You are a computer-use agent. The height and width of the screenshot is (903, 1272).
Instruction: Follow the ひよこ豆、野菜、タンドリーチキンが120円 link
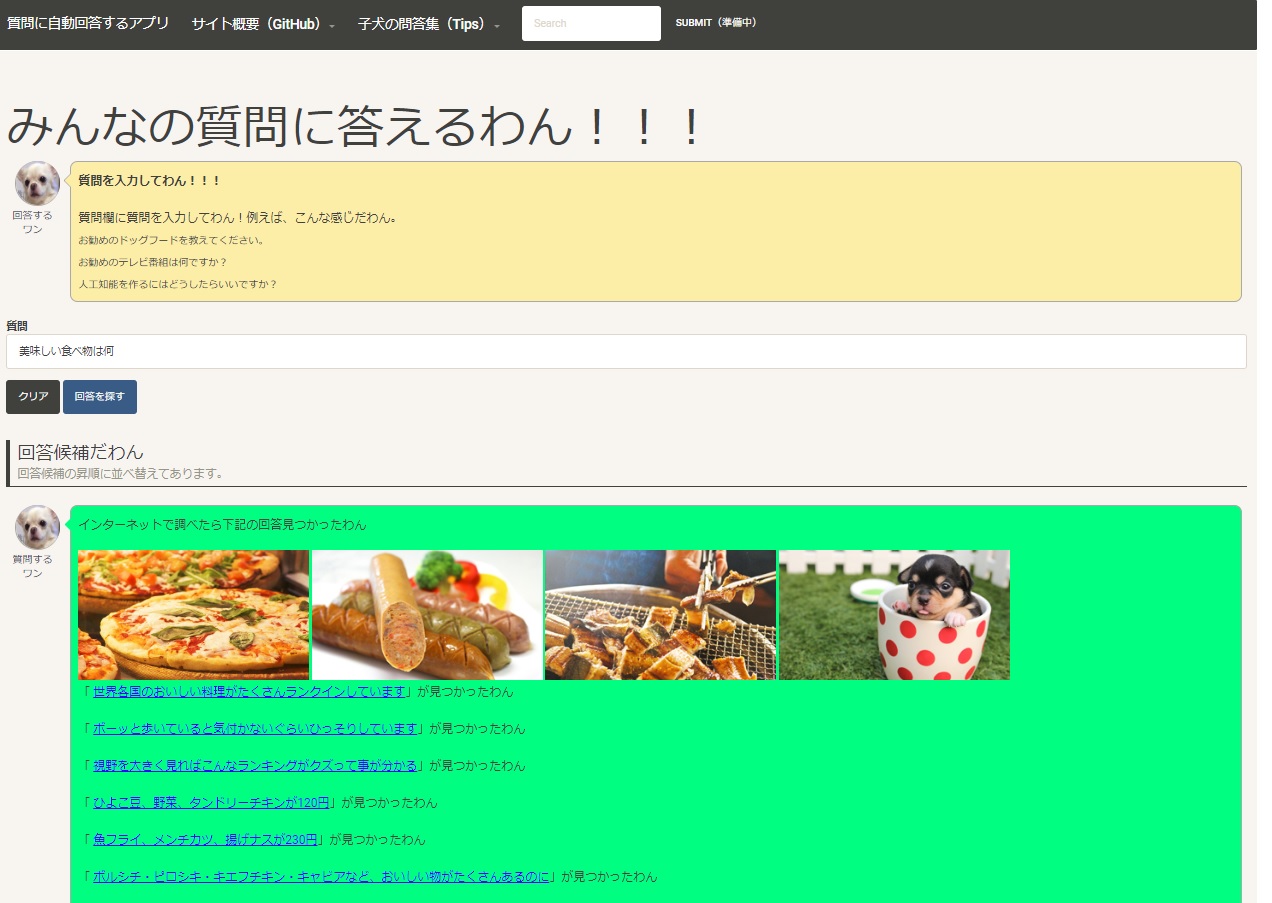coord(211,803)
